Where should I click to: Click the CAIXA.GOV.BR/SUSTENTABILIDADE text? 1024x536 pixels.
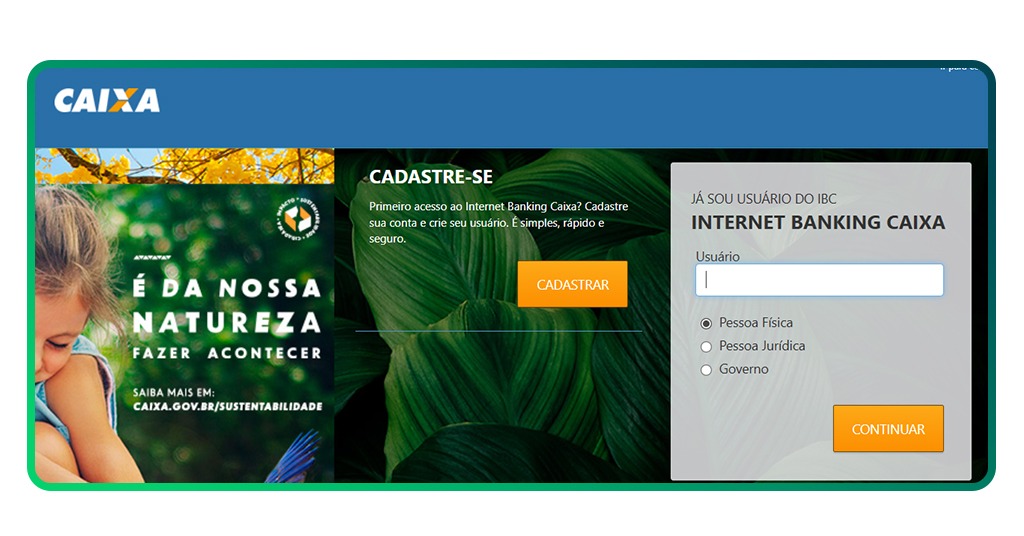[228, 406]
